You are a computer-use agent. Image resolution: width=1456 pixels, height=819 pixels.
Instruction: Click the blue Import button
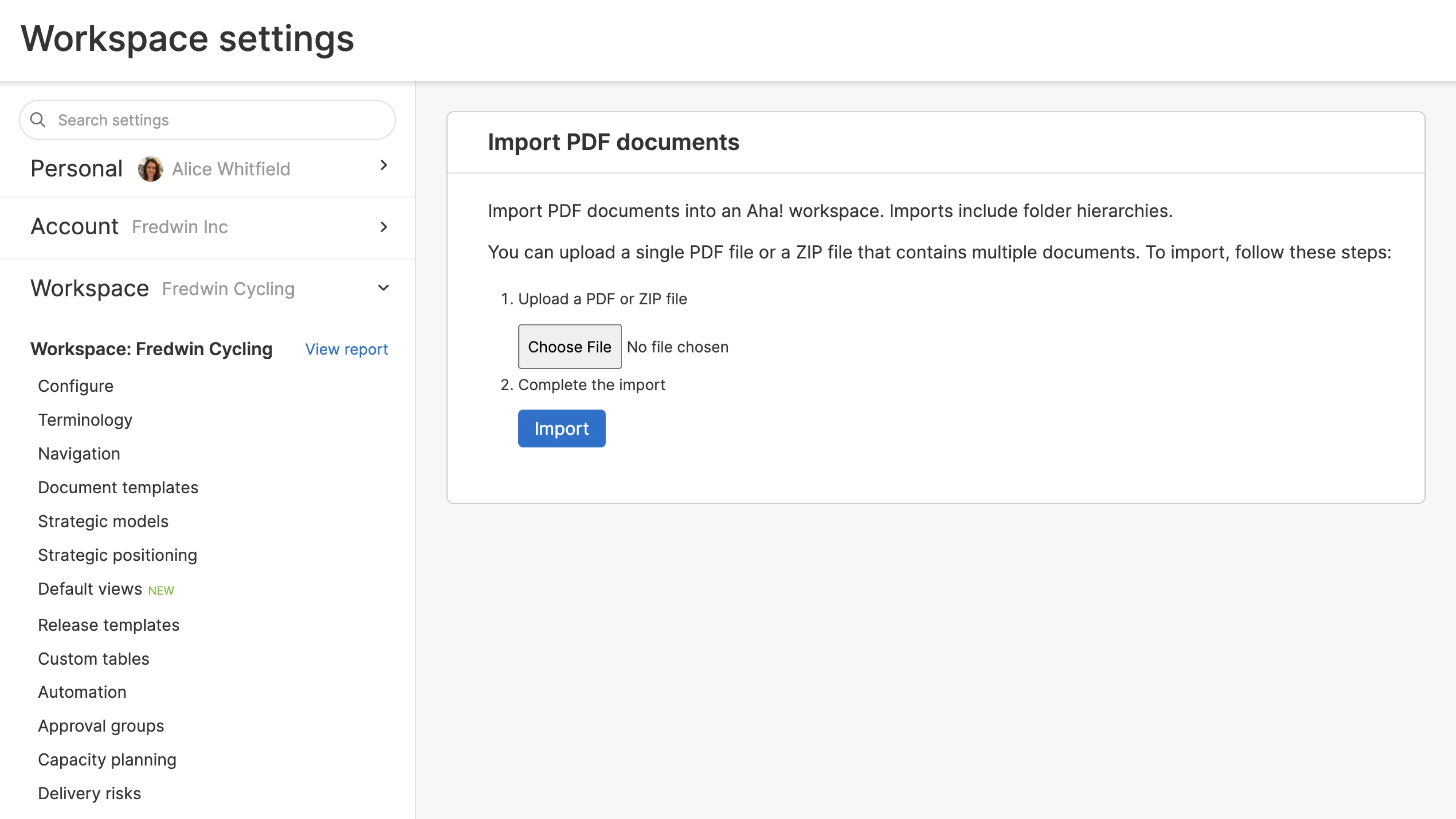[561, 428]
